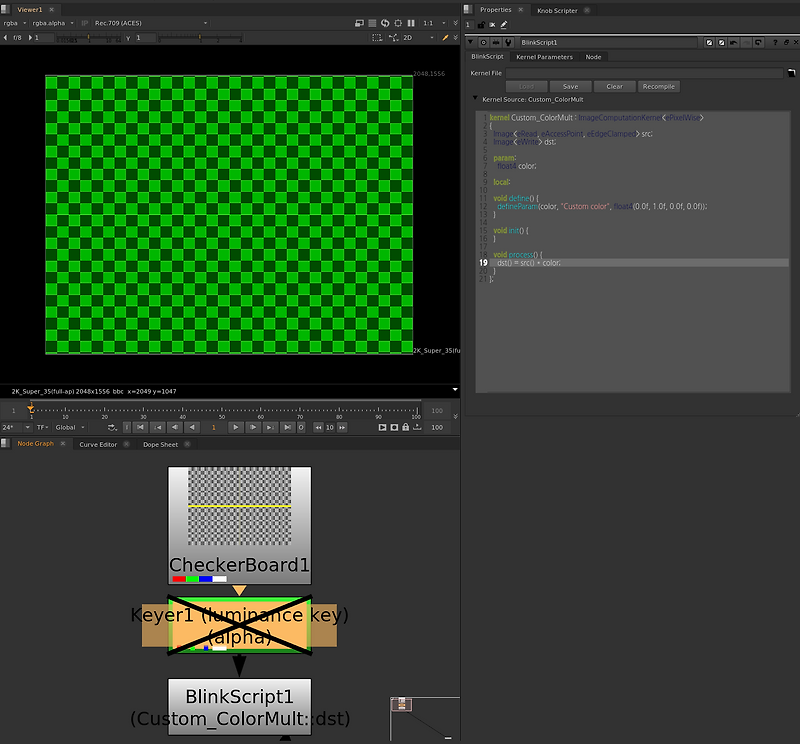800x744 pixels.
Task: Open the viewer Browse Kernel File icon
Action: pyautogui.click(x=790, y=72)
